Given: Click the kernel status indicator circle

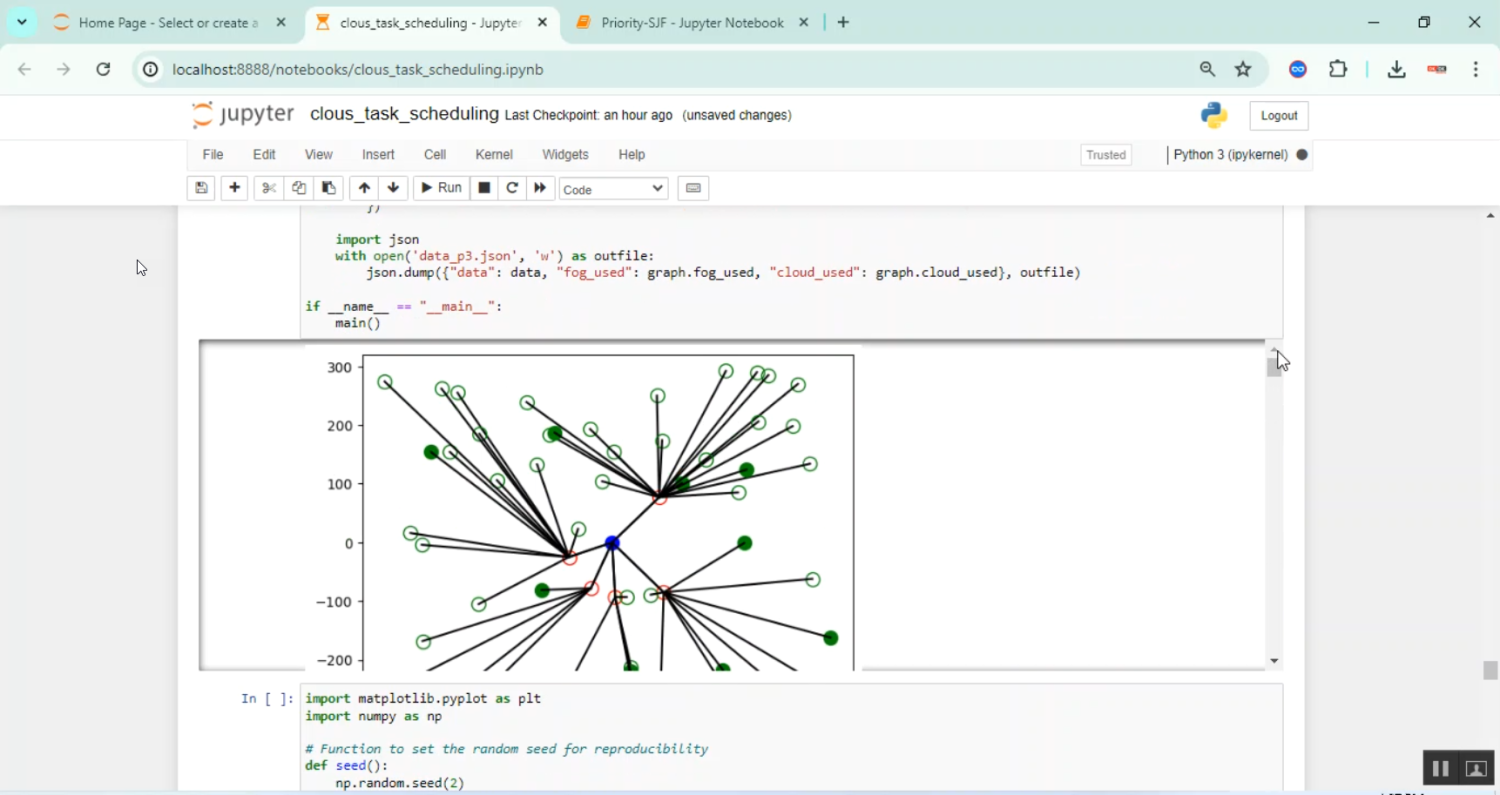Looking at the screenshot, I should [1301, 155].
